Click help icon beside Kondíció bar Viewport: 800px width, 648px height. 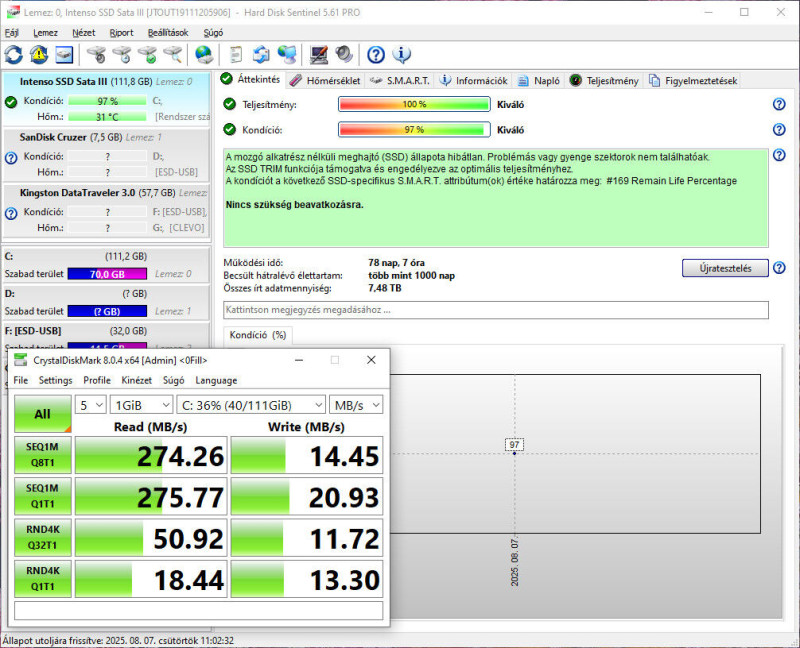coord(779,130)
